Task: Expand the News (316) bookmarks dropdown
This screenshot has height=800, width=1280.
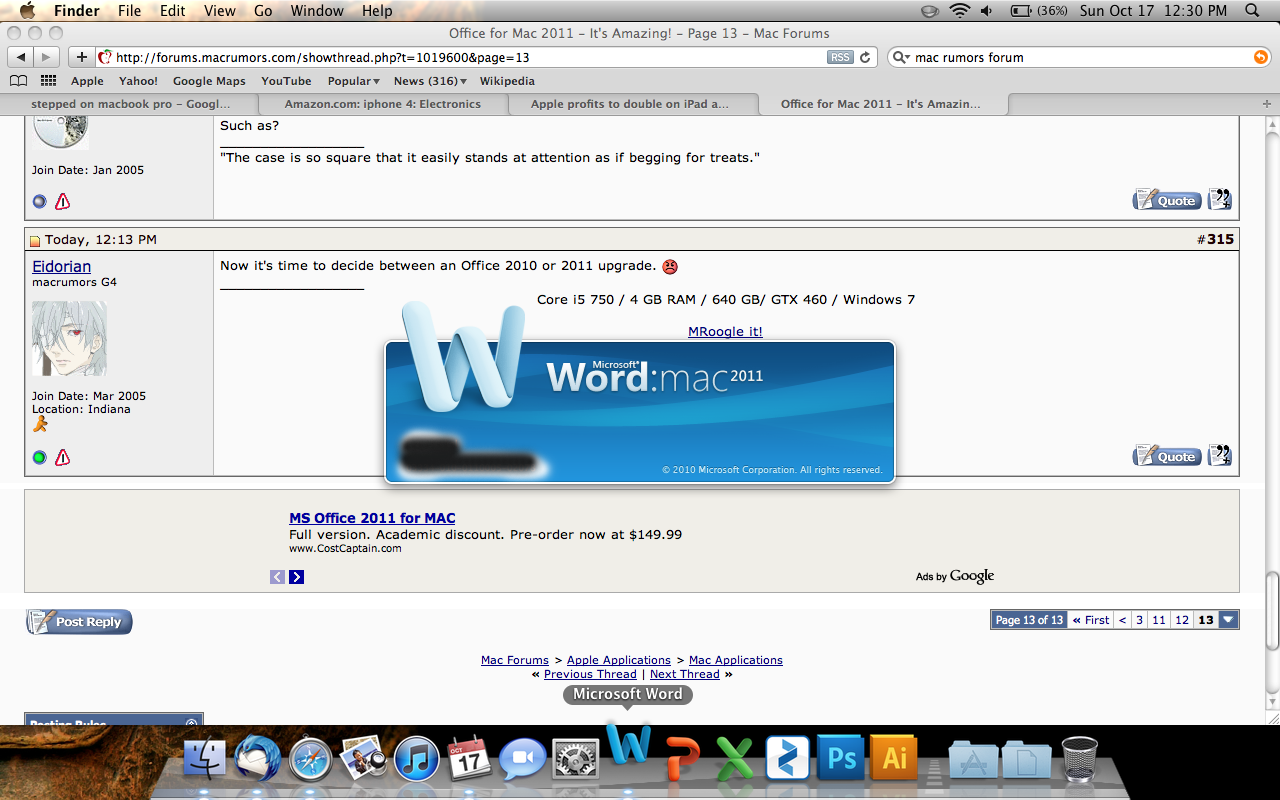Action: coord(430,81)
